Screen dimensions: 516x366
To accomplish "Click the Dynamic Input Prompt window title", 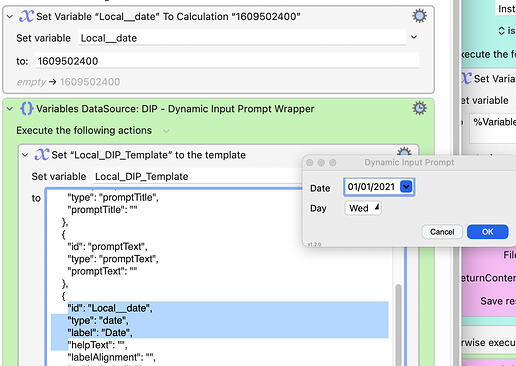I will (x=409, y=162).
